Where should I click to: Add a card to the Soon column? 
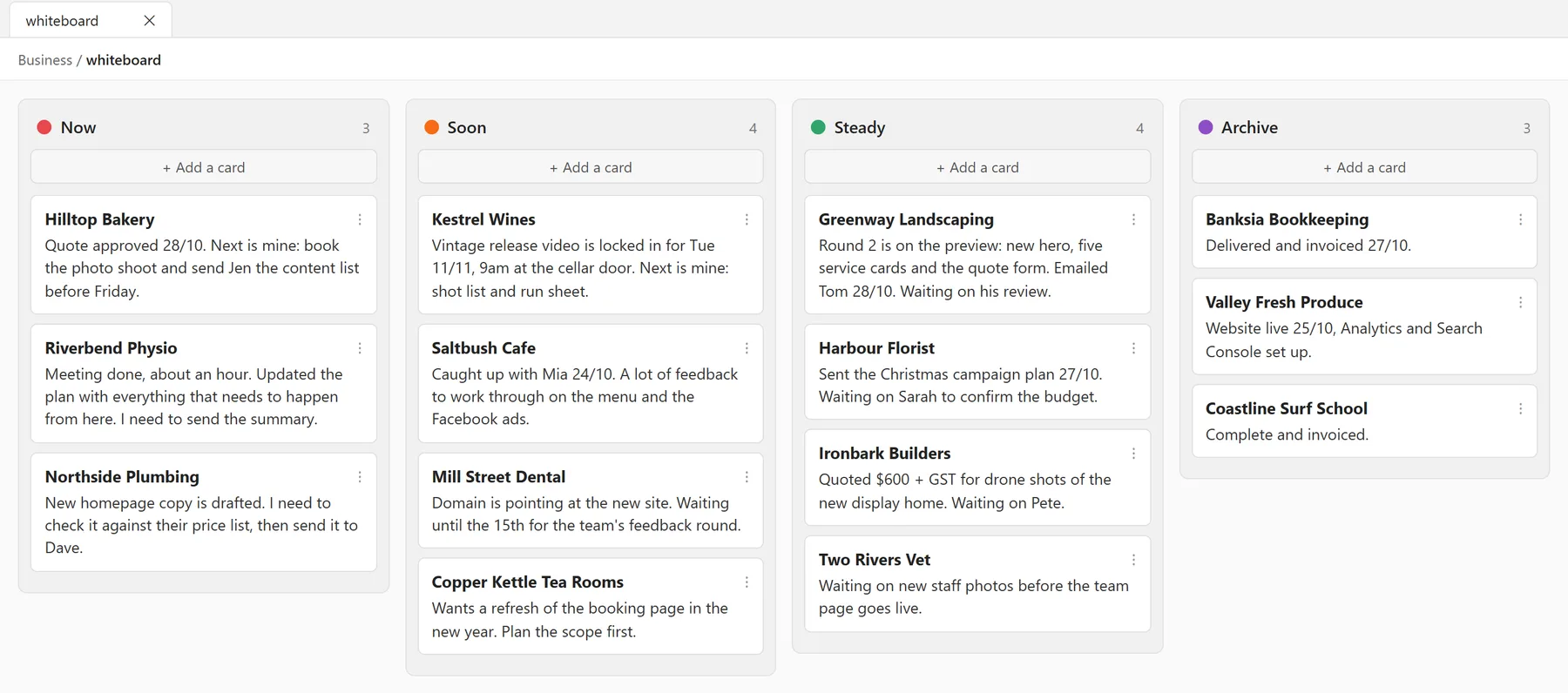point(591,167)
